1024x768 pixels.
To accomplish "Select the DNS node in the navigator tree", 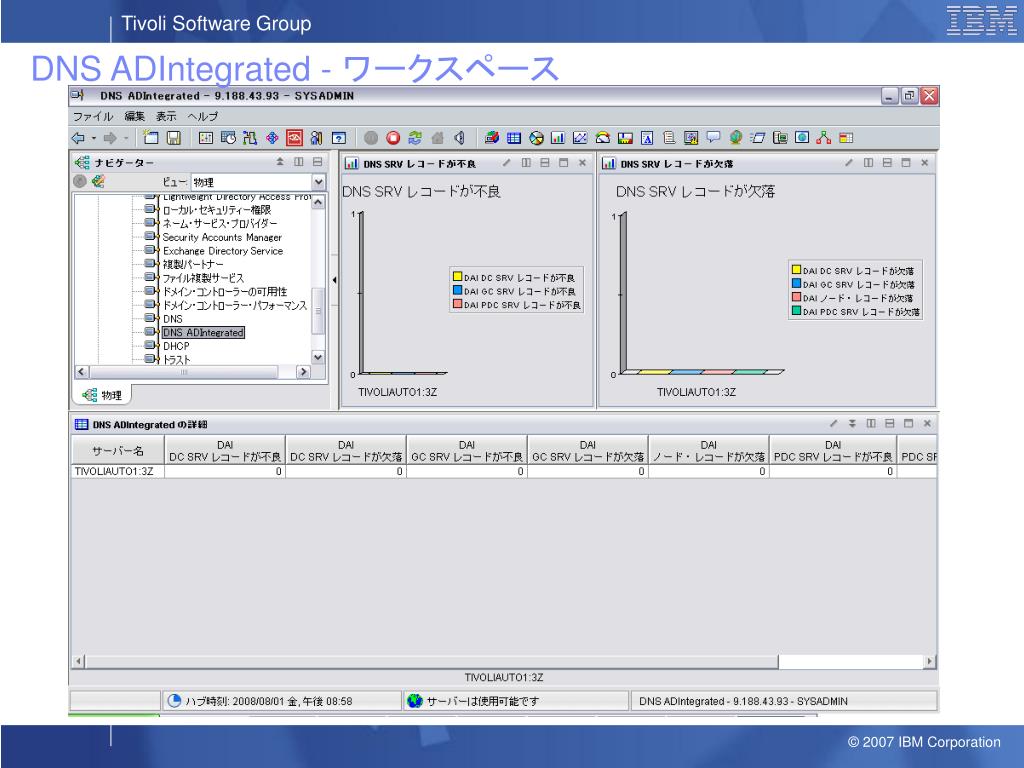I will tap(172, 319).
